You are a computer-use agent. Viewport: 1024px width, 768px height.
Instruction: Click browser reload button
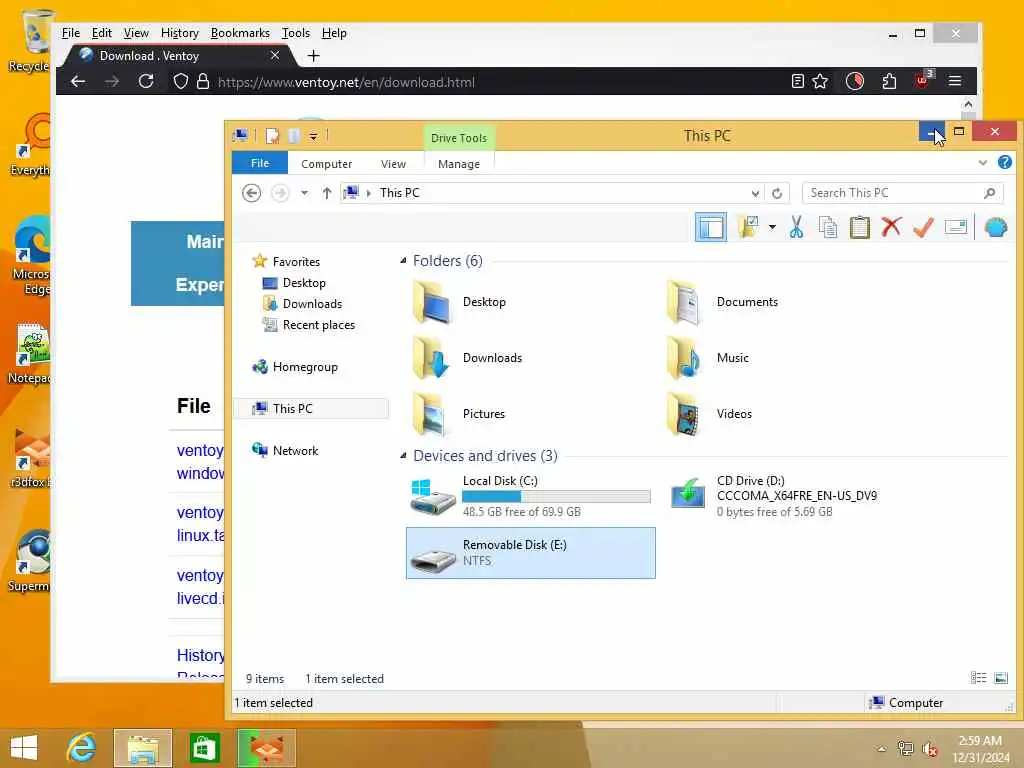click(x=146, y=81)
